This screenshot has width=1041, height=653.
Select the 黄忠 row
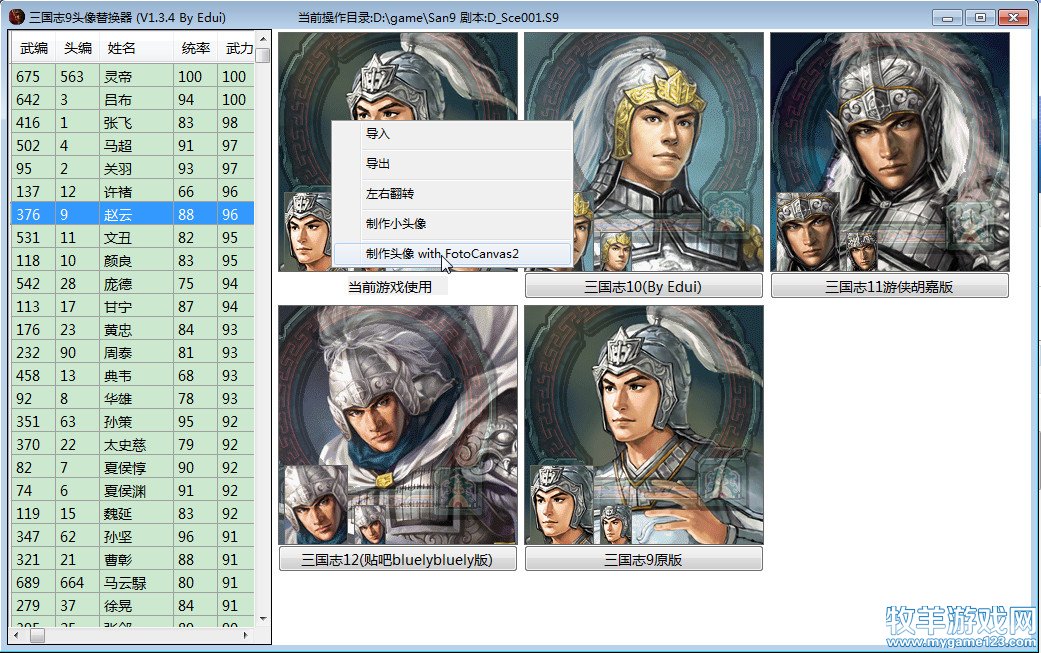tap(133, 329)
